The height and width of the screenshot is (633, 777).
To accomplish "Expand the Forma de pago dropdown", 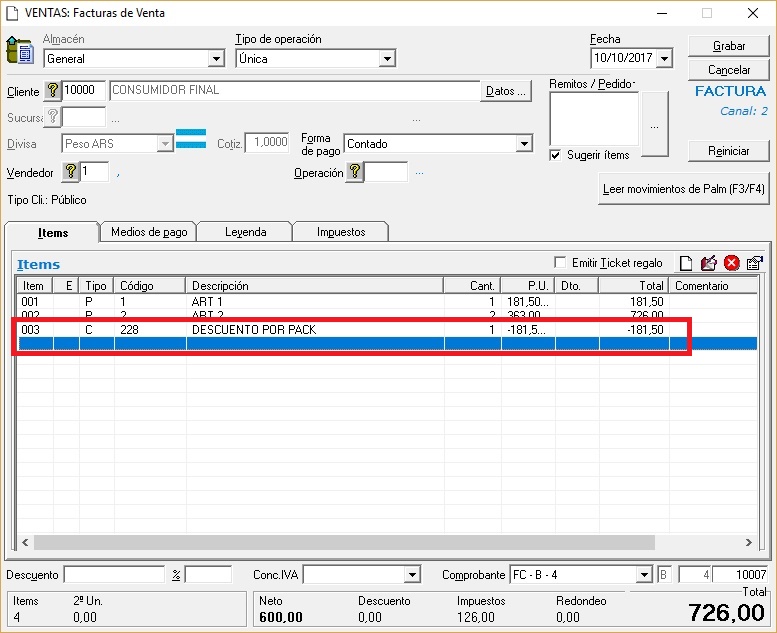I will pyautogui.click(x=524, y=144).
